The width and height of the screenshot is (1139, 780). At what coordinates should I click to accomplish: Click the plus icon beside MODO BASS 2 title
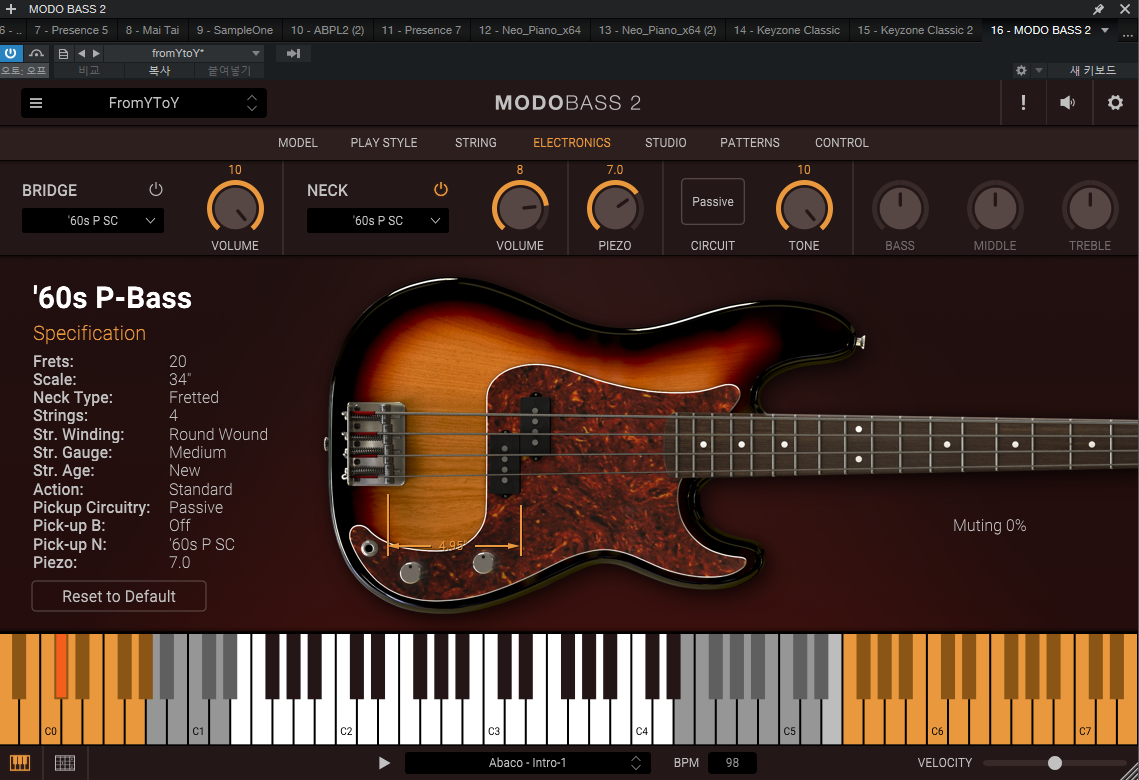11,9
